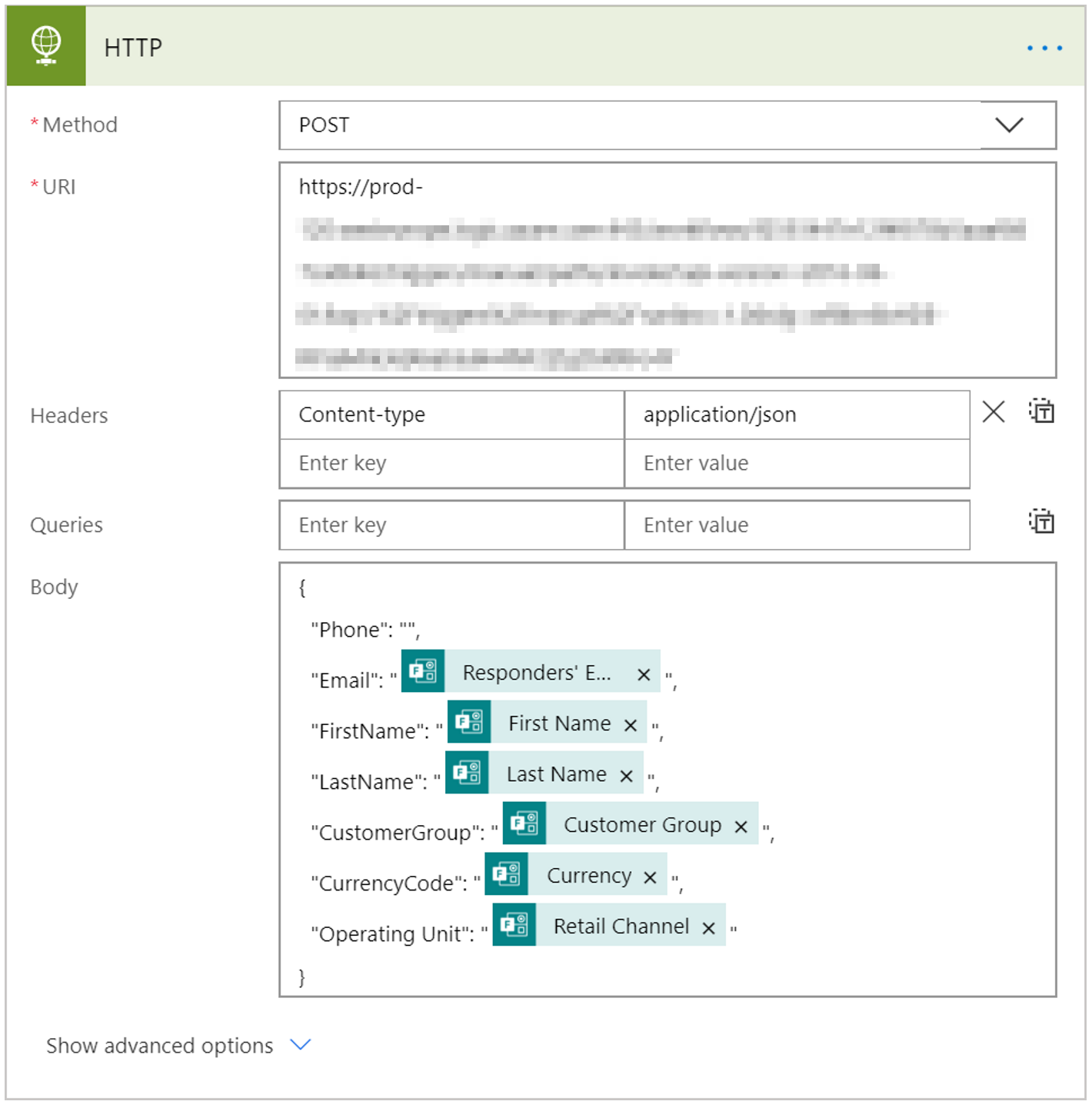Click the "Operating Unit" key text

pyautogui.click(x=392, y=934)
